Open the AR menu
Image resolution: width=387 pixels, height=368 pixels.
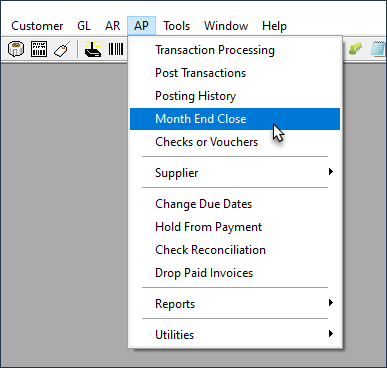pos(112,26)
